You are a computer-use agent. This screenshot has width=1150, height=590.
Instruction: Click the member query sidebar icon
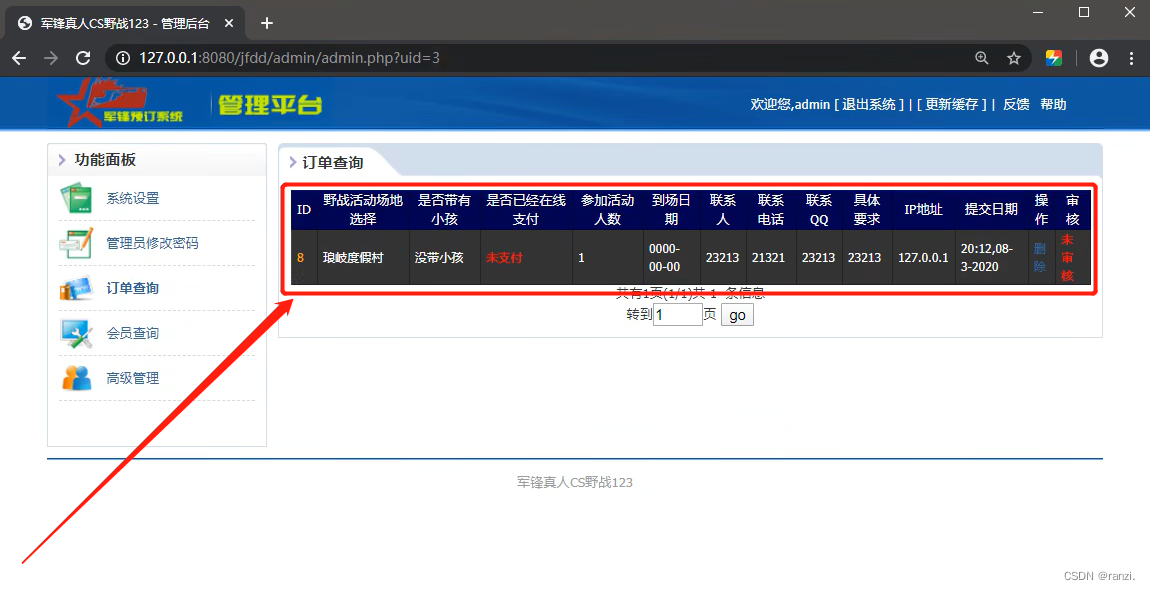coord(76,333)
